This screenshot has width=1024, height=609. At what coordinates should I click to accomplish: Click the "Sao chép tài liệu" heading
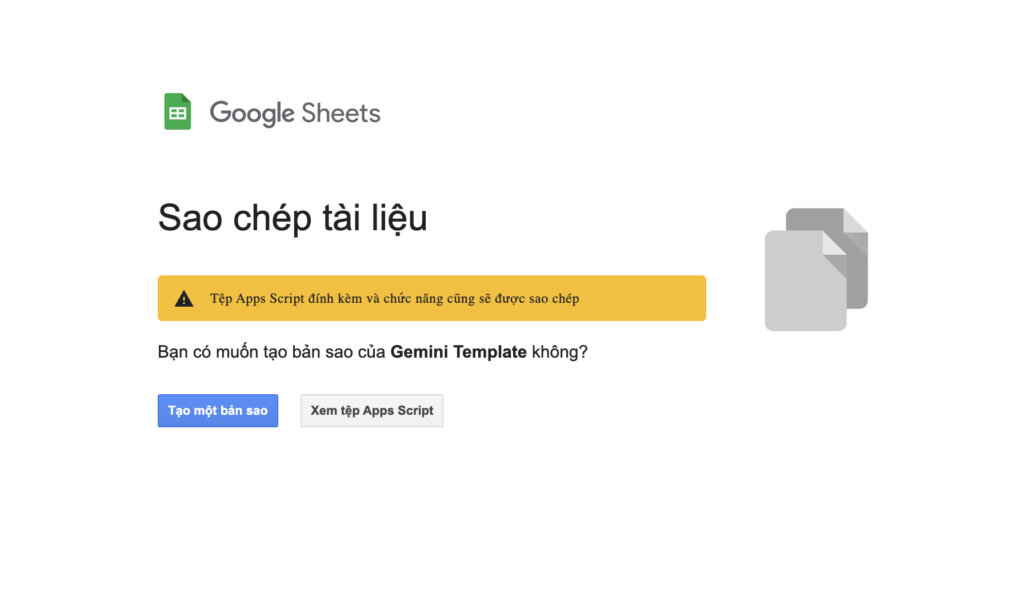click(293, 218)
